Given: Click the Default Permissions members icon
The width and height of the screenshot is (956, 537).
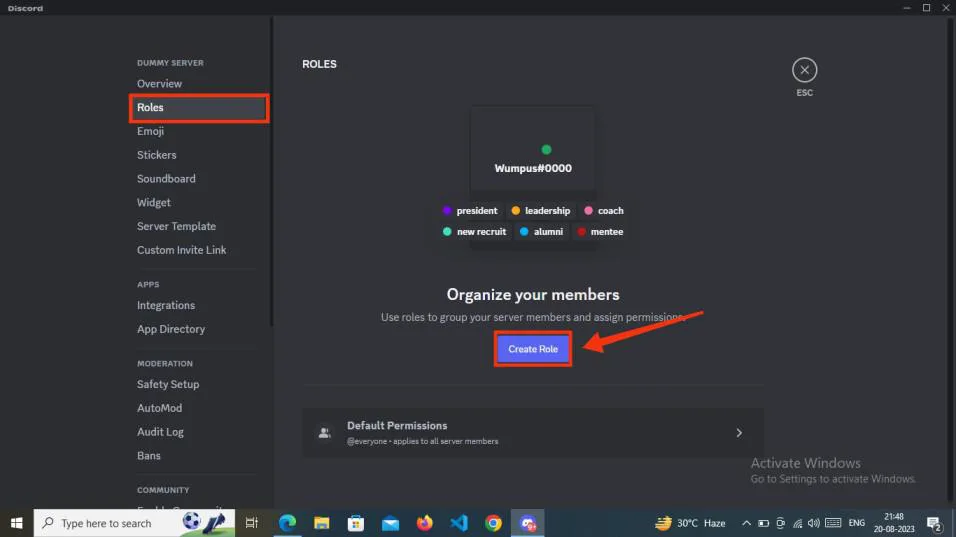Looking at the screenshot, I should (324, 433).
